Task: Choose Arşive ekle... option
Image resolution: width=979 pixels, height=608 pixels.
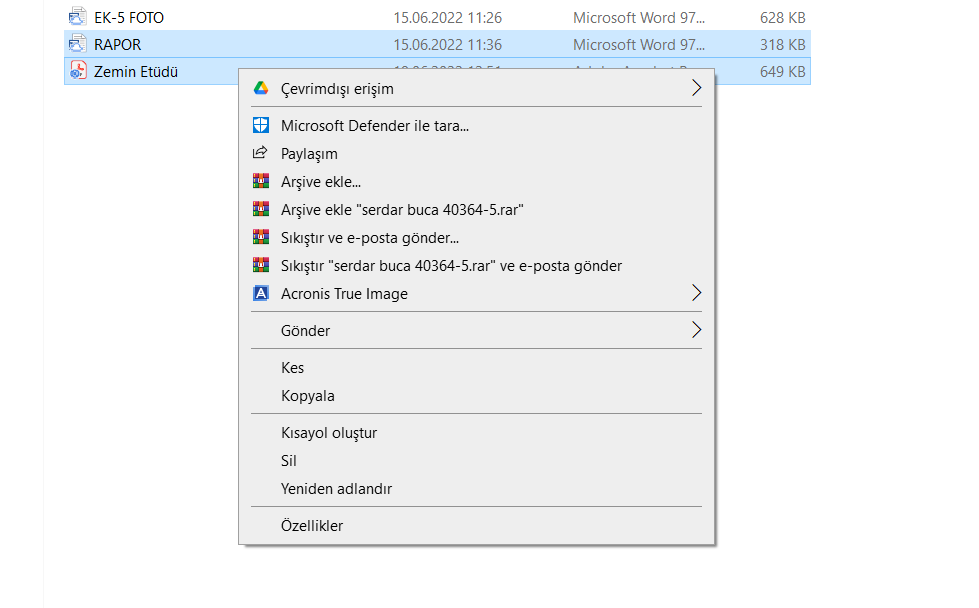Action: 476,182
